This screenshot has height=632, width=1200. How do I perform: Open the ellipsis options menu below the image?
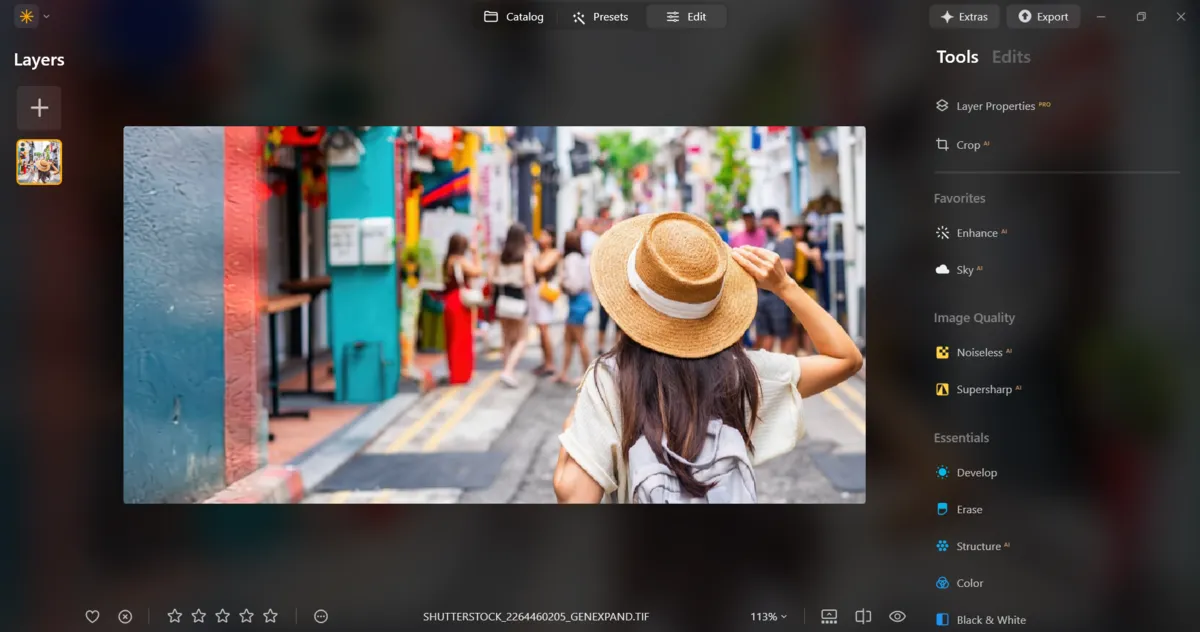pyautogui.click(x=320, y=616)
